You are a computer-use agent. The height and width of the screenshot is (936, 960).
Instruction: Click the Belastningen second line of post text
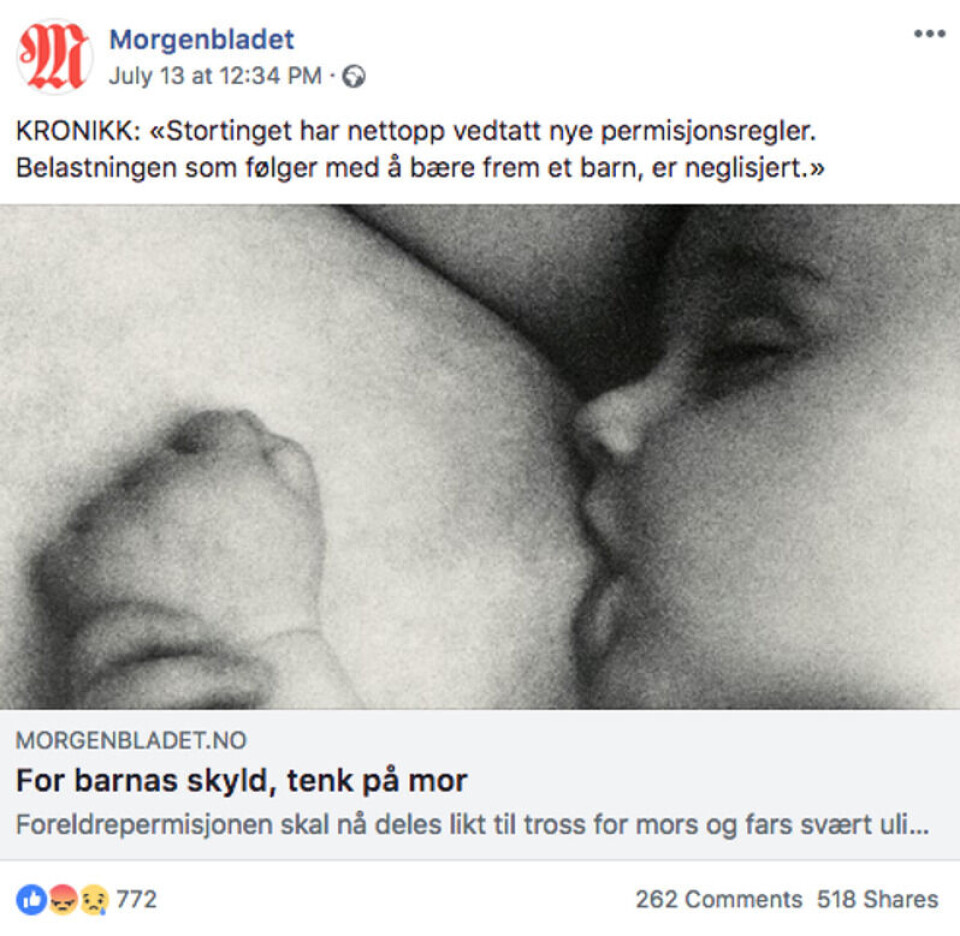coord(420,168)
